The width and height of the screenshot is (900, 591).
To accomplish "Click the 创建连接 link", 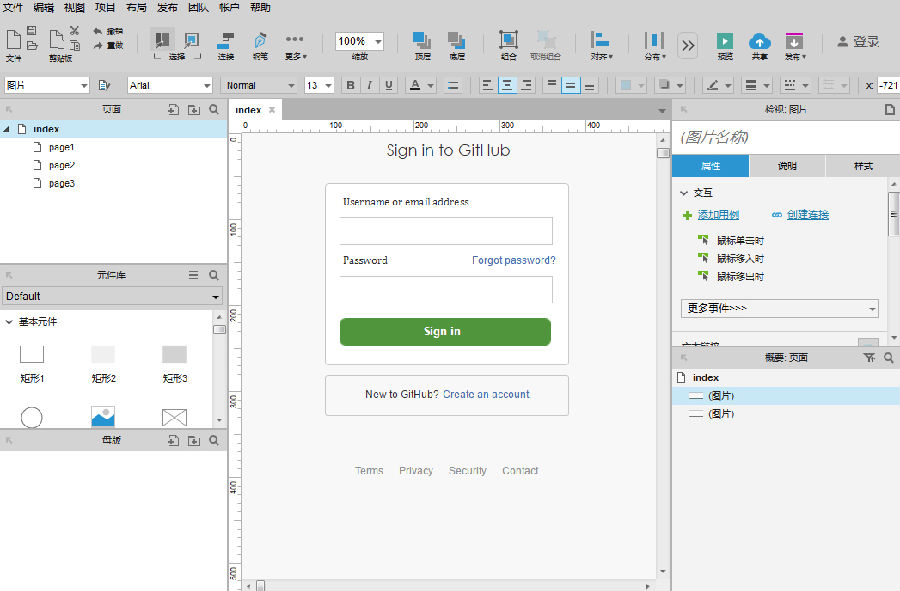I will pos(808,215).
